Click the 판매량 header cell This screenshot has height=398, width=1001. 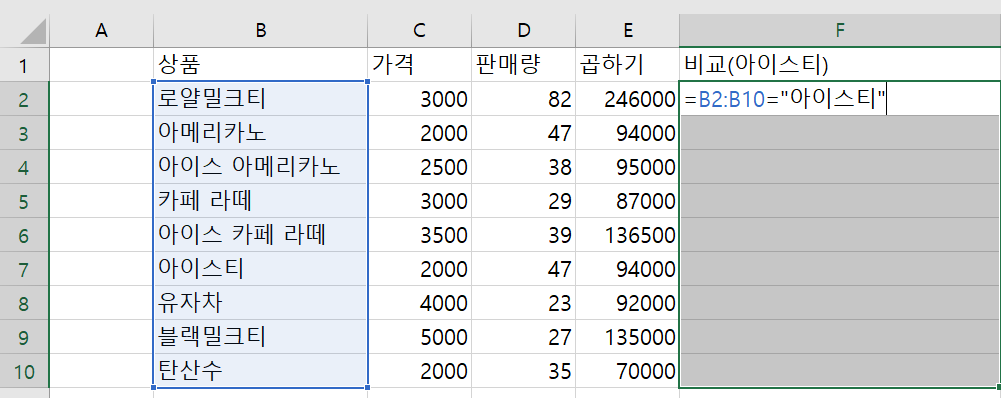coord(523,65)
